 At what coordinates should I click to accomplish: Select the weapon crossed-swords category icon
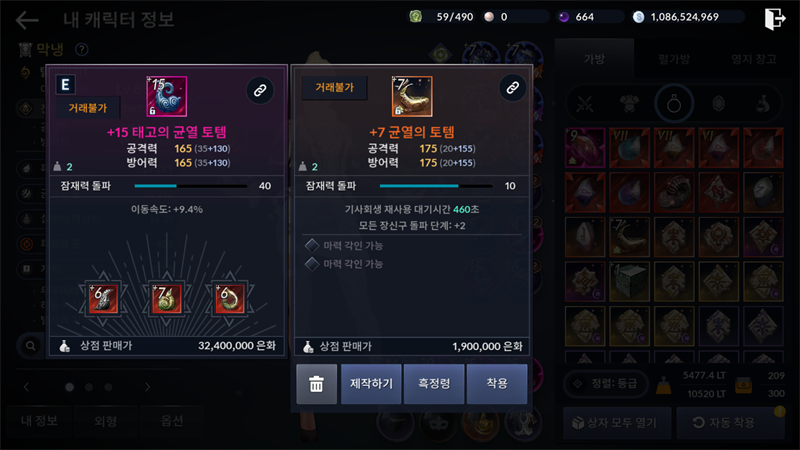point(585,104)
